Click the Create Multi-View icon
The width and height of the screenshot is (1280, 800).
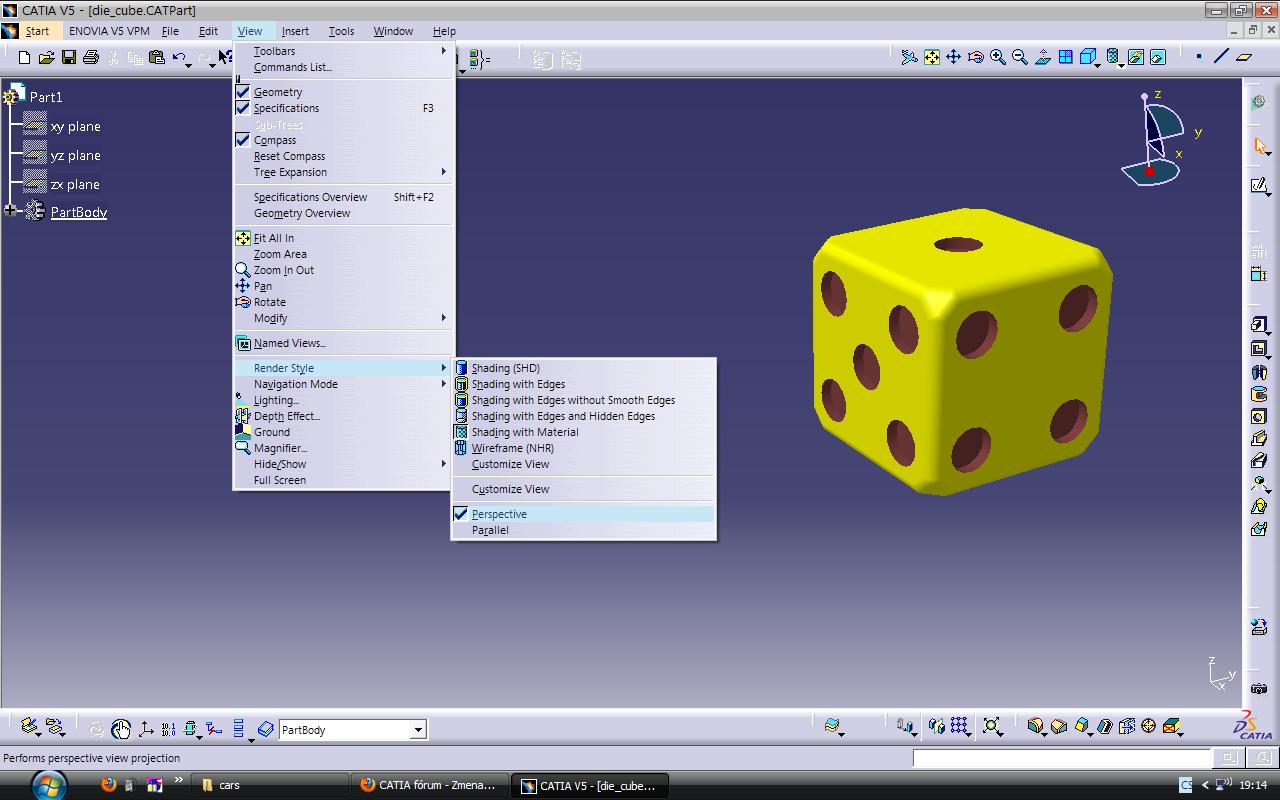coord(1066,57)
